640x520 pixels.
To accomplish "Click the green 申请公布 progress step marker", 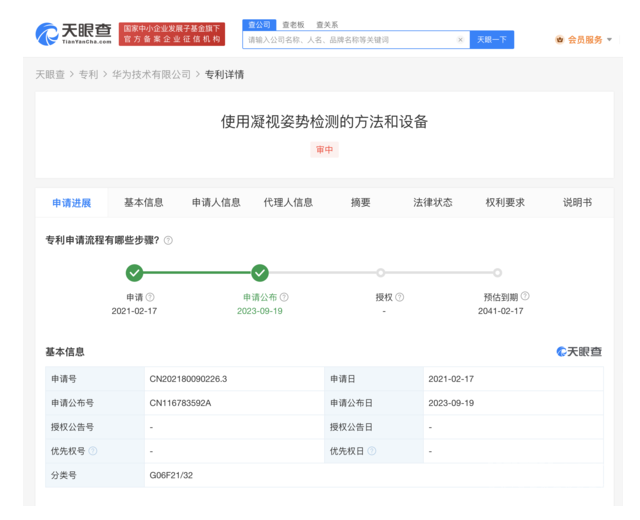I will coord(260,272).
